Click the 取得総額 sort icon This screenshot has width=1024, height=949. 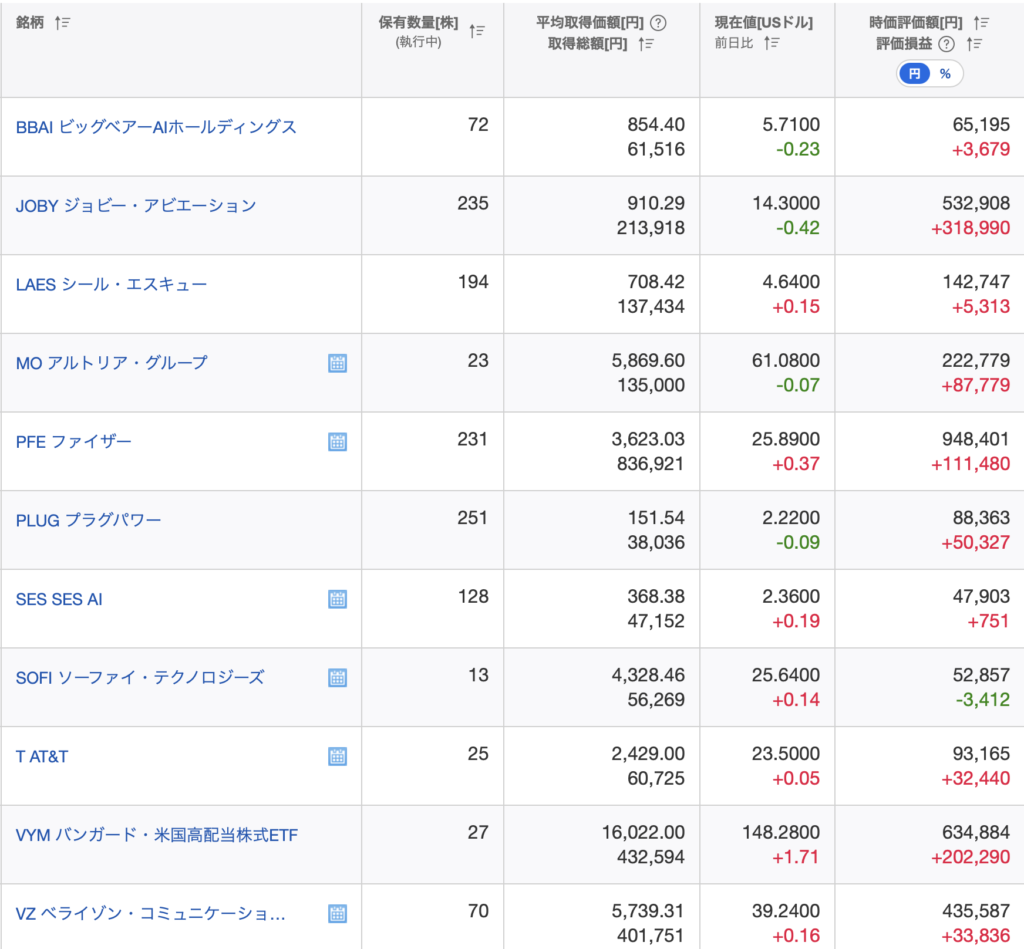(646, 43)
